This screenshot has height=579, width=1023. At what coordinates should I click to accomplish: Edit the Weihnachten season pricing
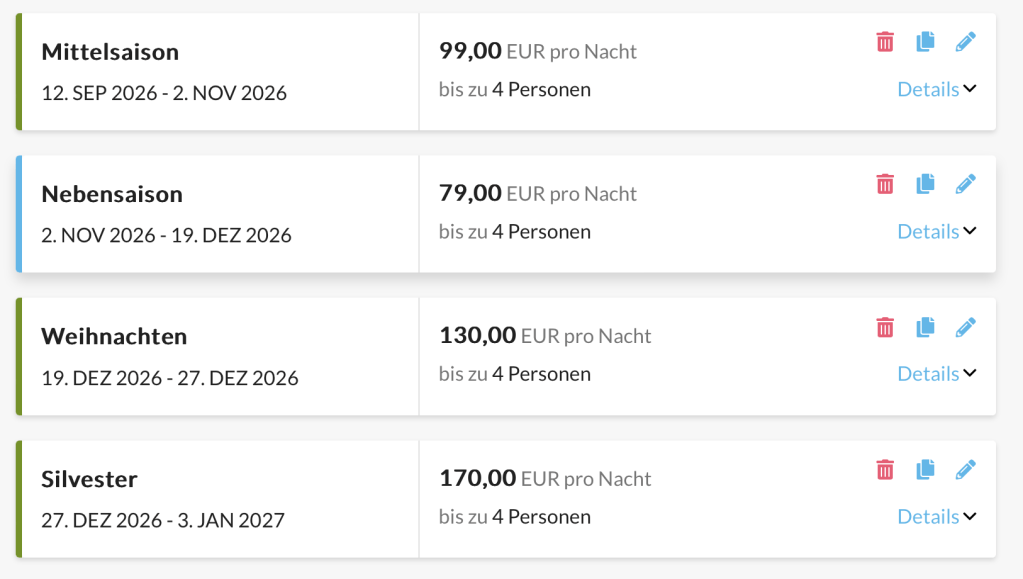965,327
